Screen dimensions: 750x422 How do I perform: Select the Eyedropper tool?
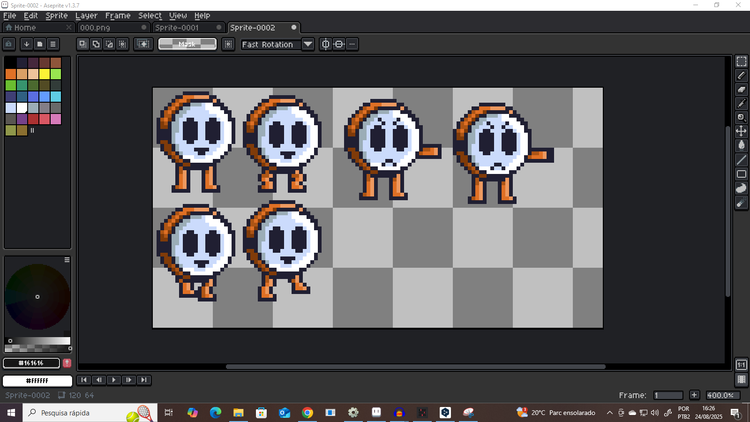pos(741,103)
